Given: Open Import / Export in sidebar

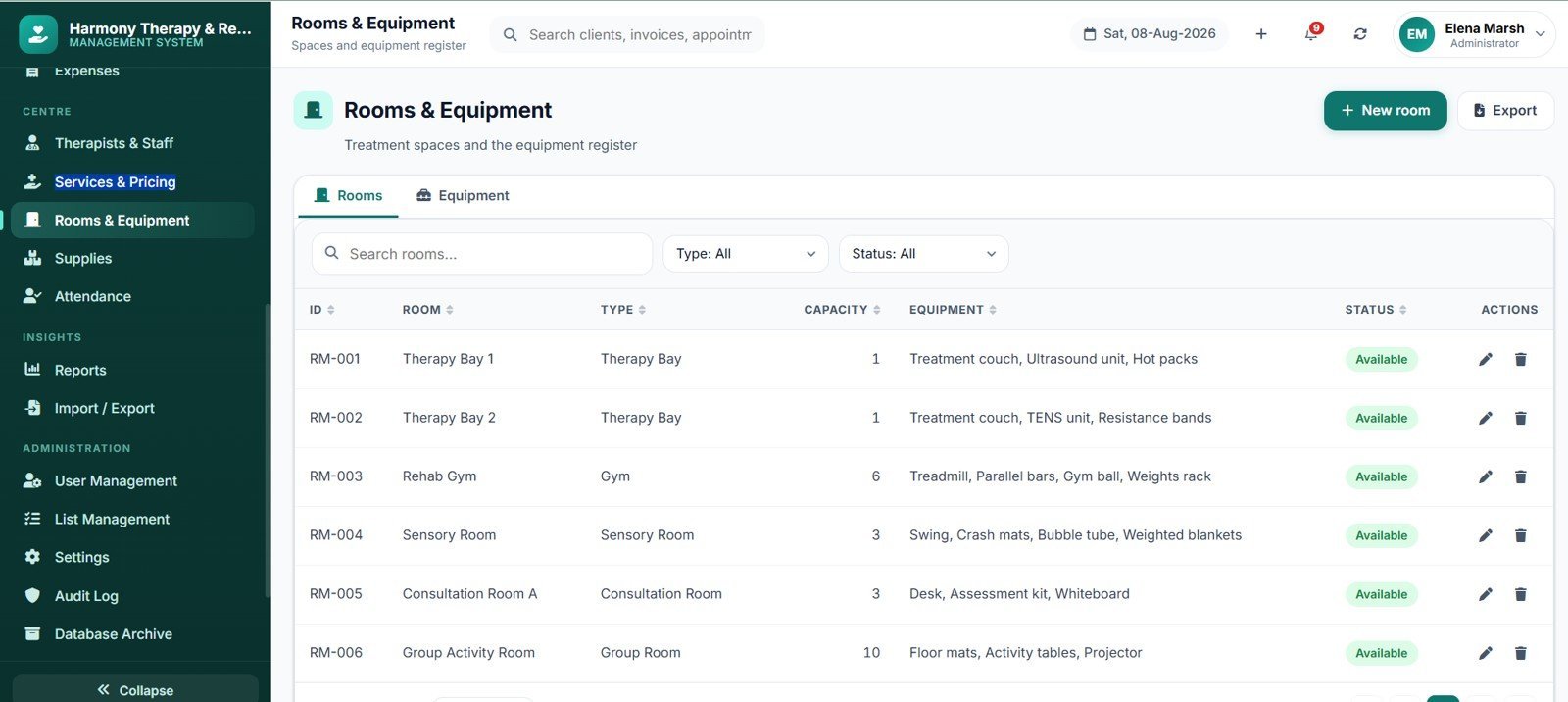Looking at the screenshot, I should click(132, 409).
